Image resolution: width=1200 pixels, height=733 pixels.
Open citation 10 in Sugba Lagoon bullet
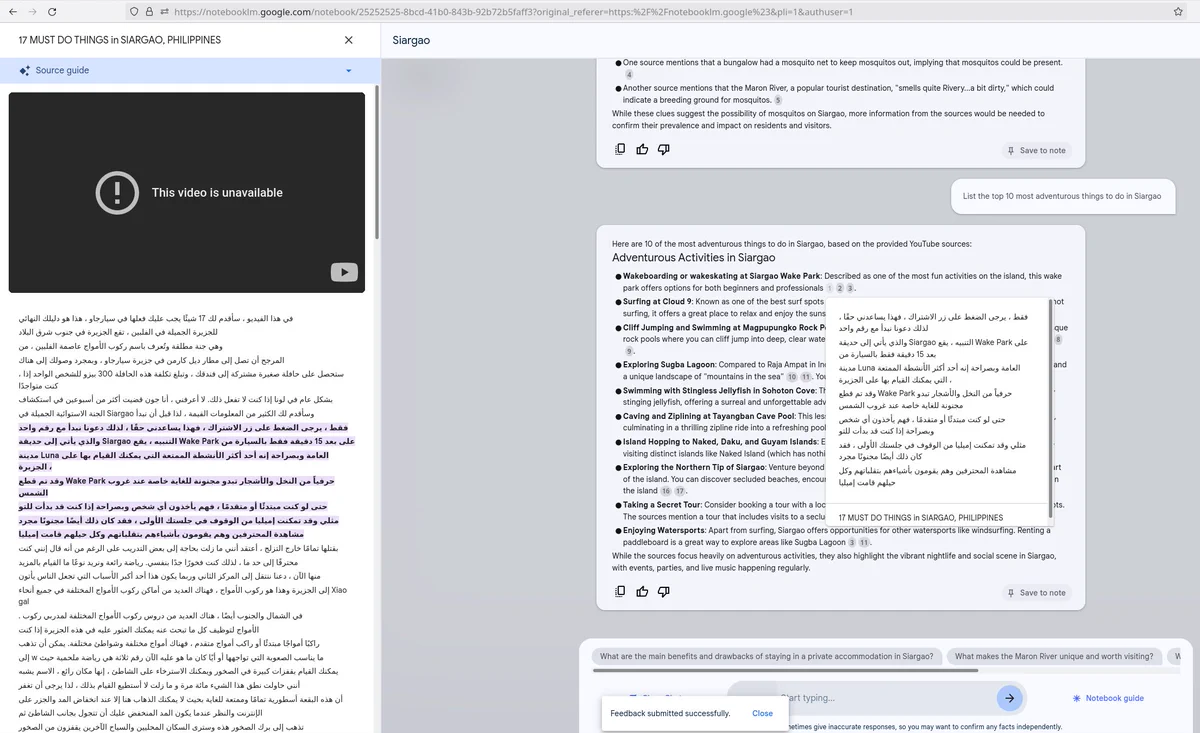pyautogui.click(x=791, y=377)
